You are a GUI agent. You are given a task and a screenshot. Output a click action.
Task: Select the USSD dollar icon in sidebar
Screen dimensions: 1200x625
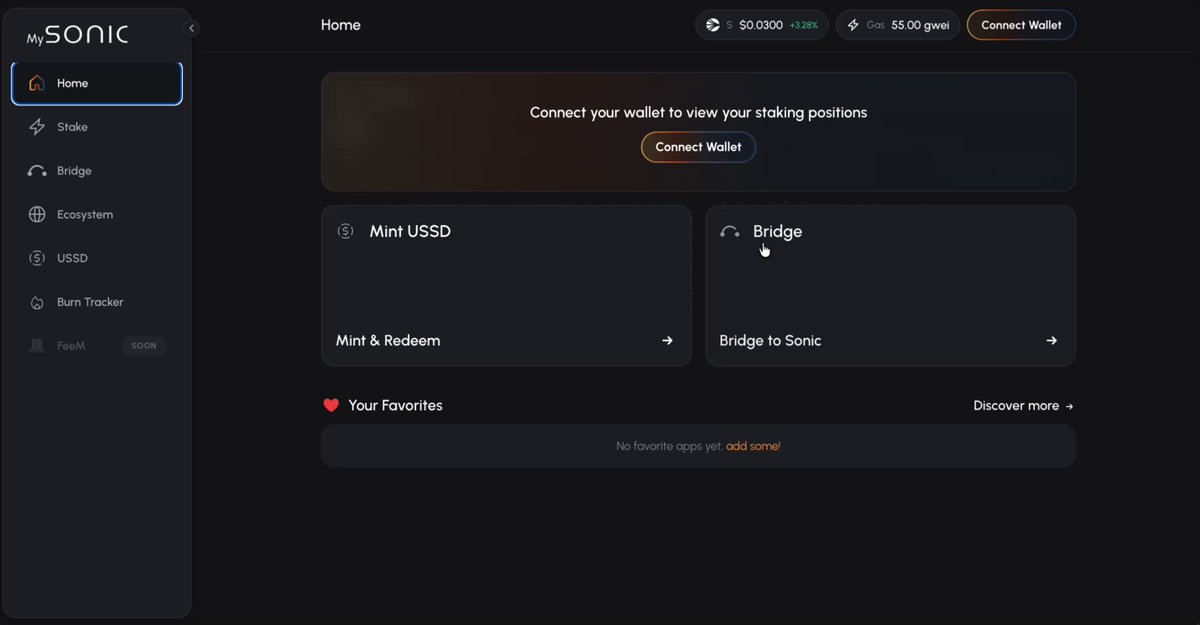(37, 258)
